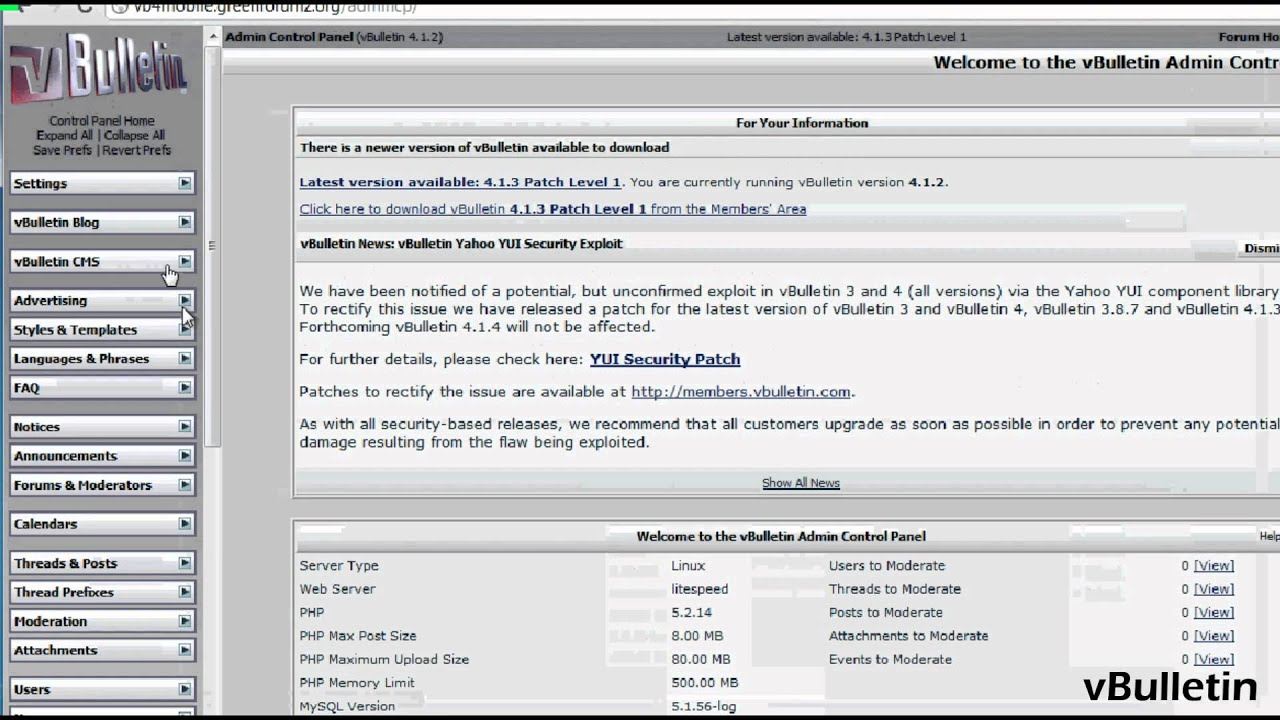Viewport: 1280px width, 720px height.
Task: Expand the Thread Prefixes arrow
Action: pos(185,592)
